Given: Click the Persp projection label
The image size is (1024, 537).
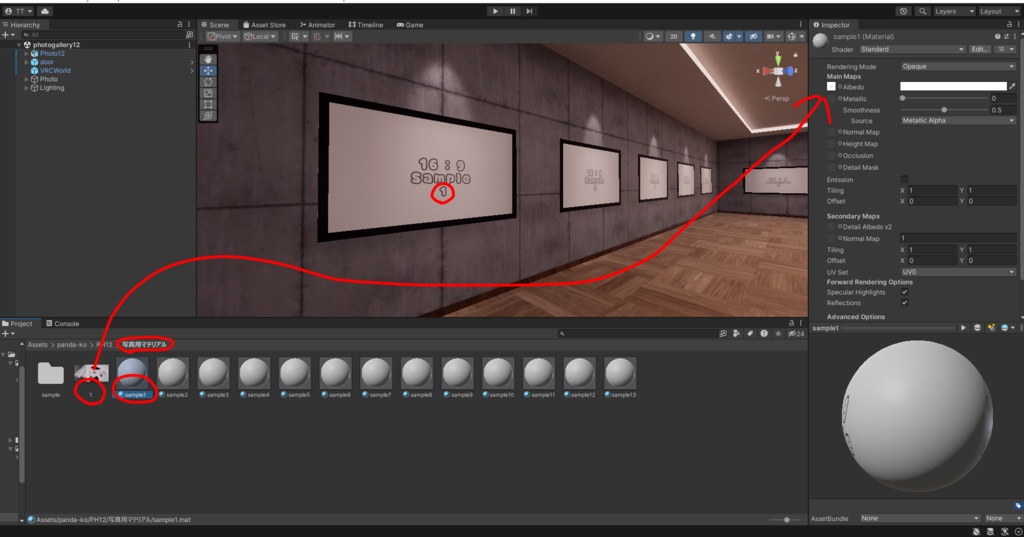Looking at the screenshot, I should (777, 98).
